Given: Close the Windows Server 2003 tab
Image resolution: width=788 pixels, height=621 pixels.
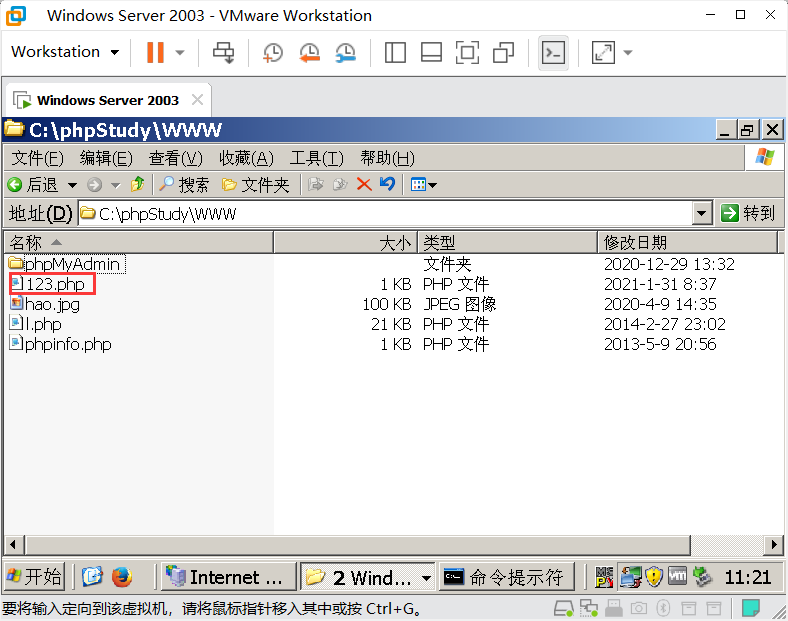Looking at the screenshot, I should (x=198, y=100).
